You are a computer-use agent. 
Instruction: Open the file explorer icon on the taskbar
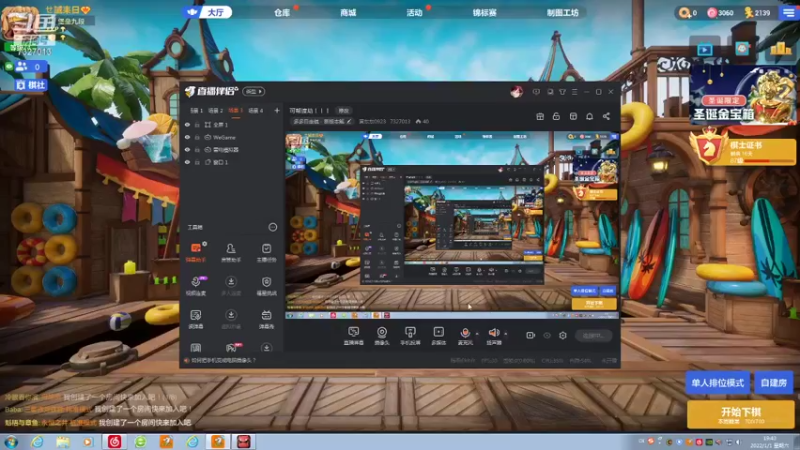[x=63, y=442]
